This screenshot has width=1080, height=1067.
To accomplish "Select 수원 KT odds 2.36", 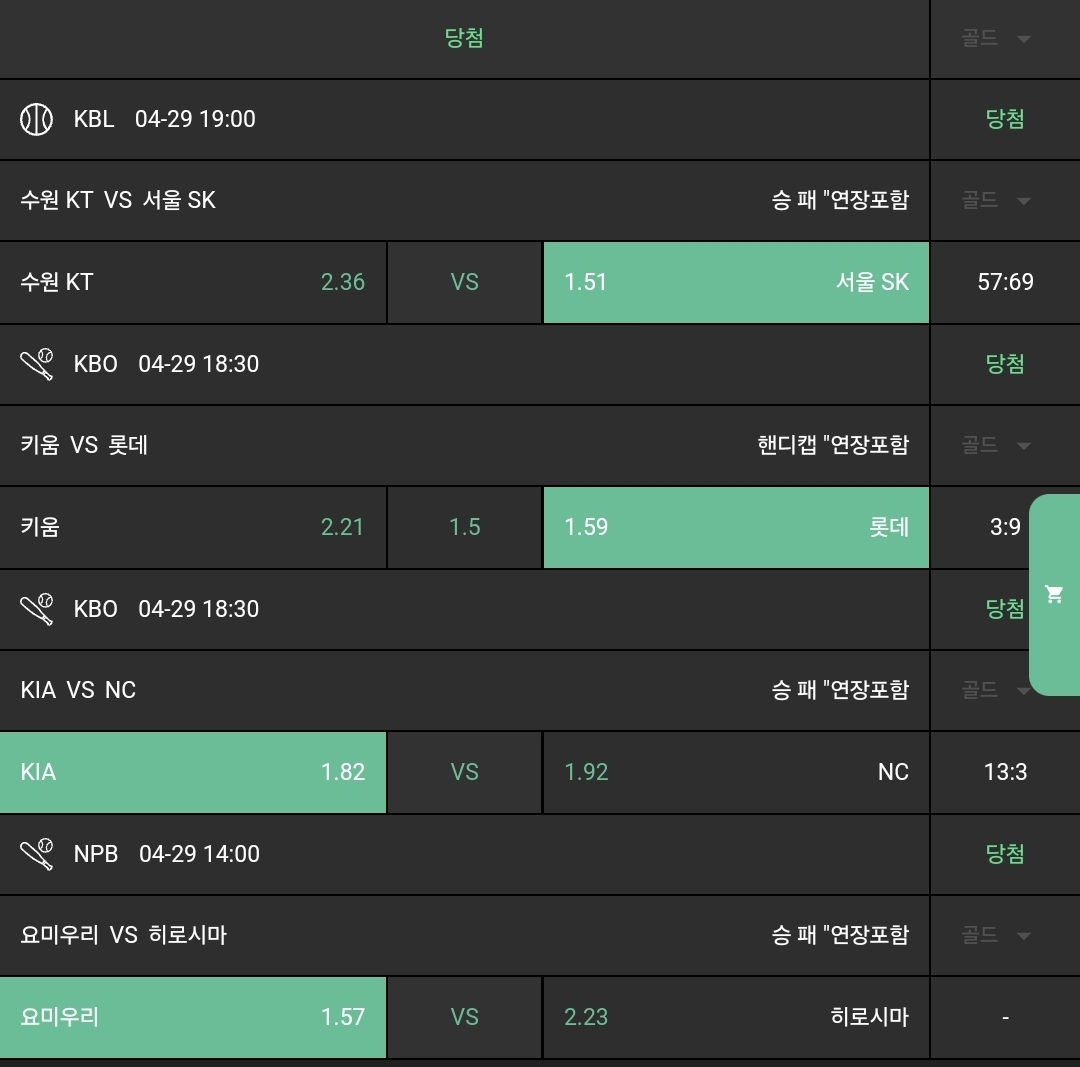I will pyautogui.click(x=193, y=282).
